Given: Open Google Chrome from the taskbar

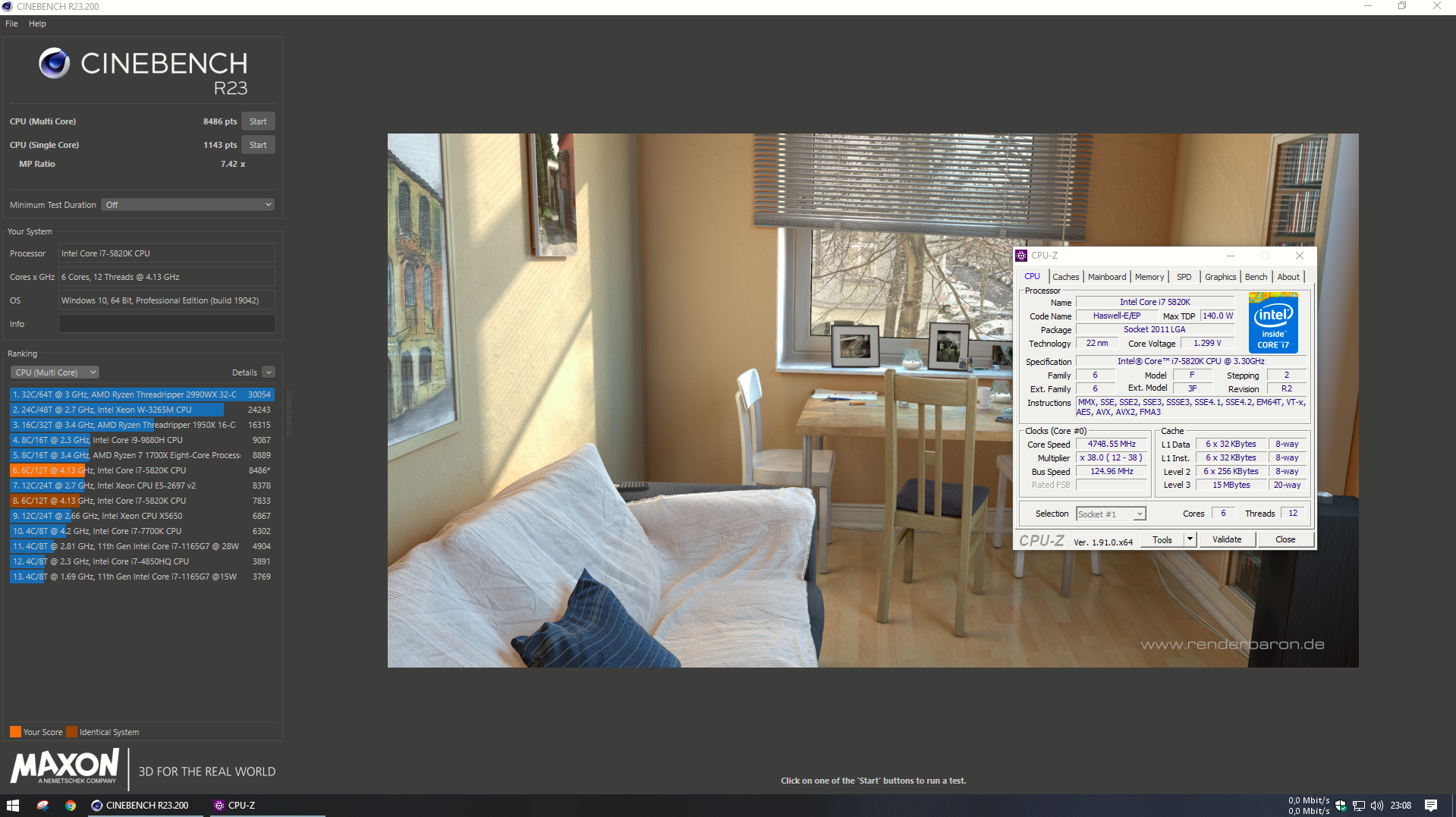Looking at the screenshot, I should [x=71, y=806].
